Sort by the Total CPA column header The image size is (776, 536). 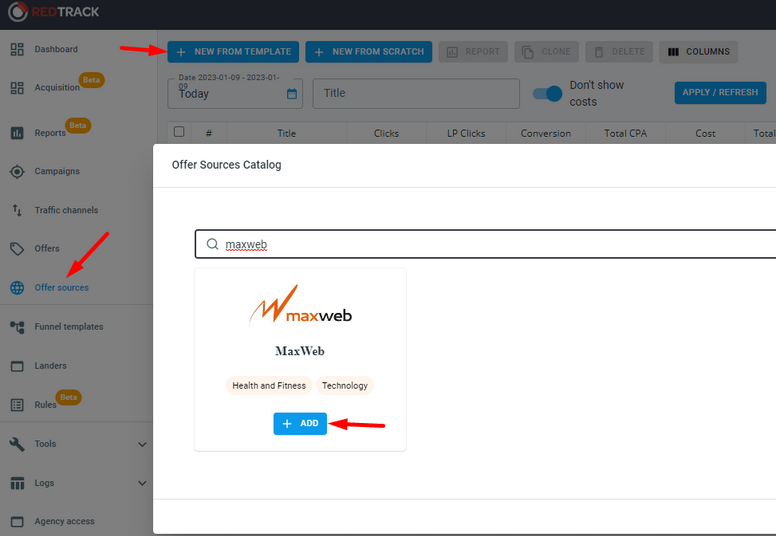[x=626, y=133]
